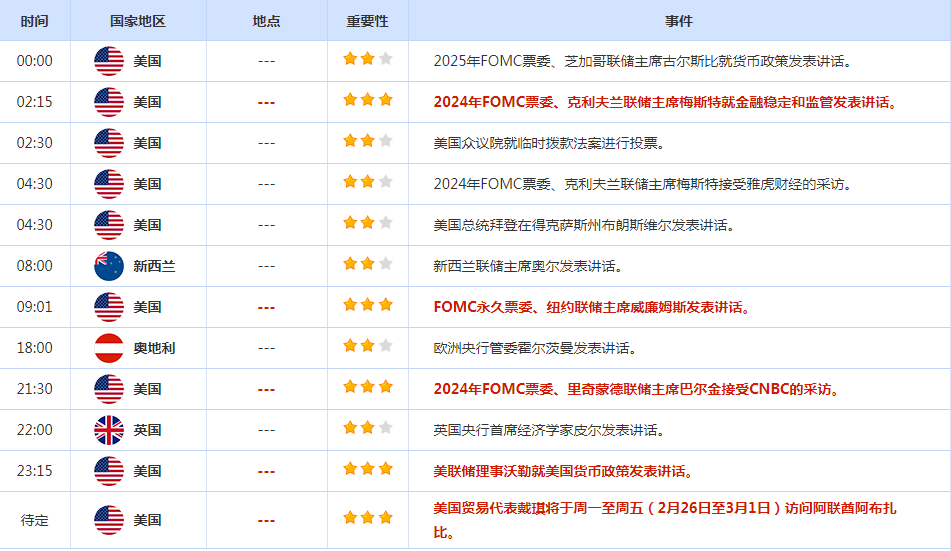Click the 新西兰 country label
This screenshot has width=951, height=551.
[x=155, y=266]
